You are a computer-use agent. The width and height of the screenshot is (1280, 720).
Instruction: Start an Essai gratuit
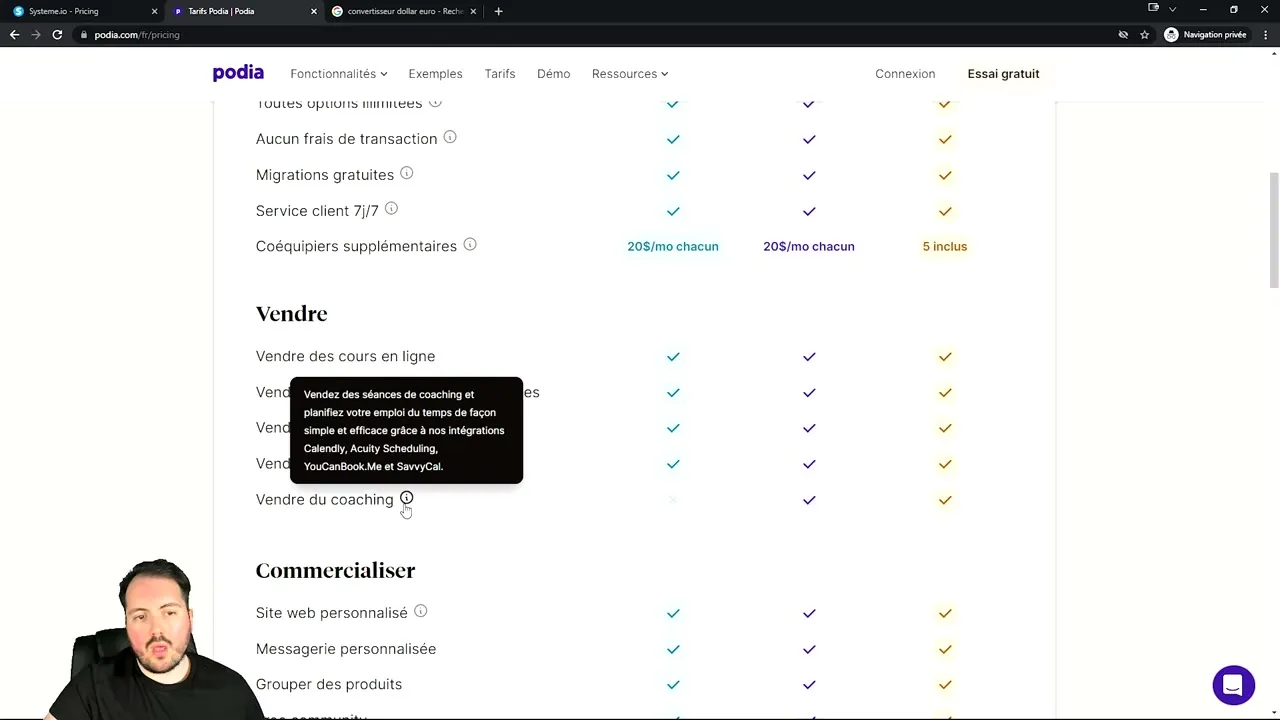point(1003,73)
